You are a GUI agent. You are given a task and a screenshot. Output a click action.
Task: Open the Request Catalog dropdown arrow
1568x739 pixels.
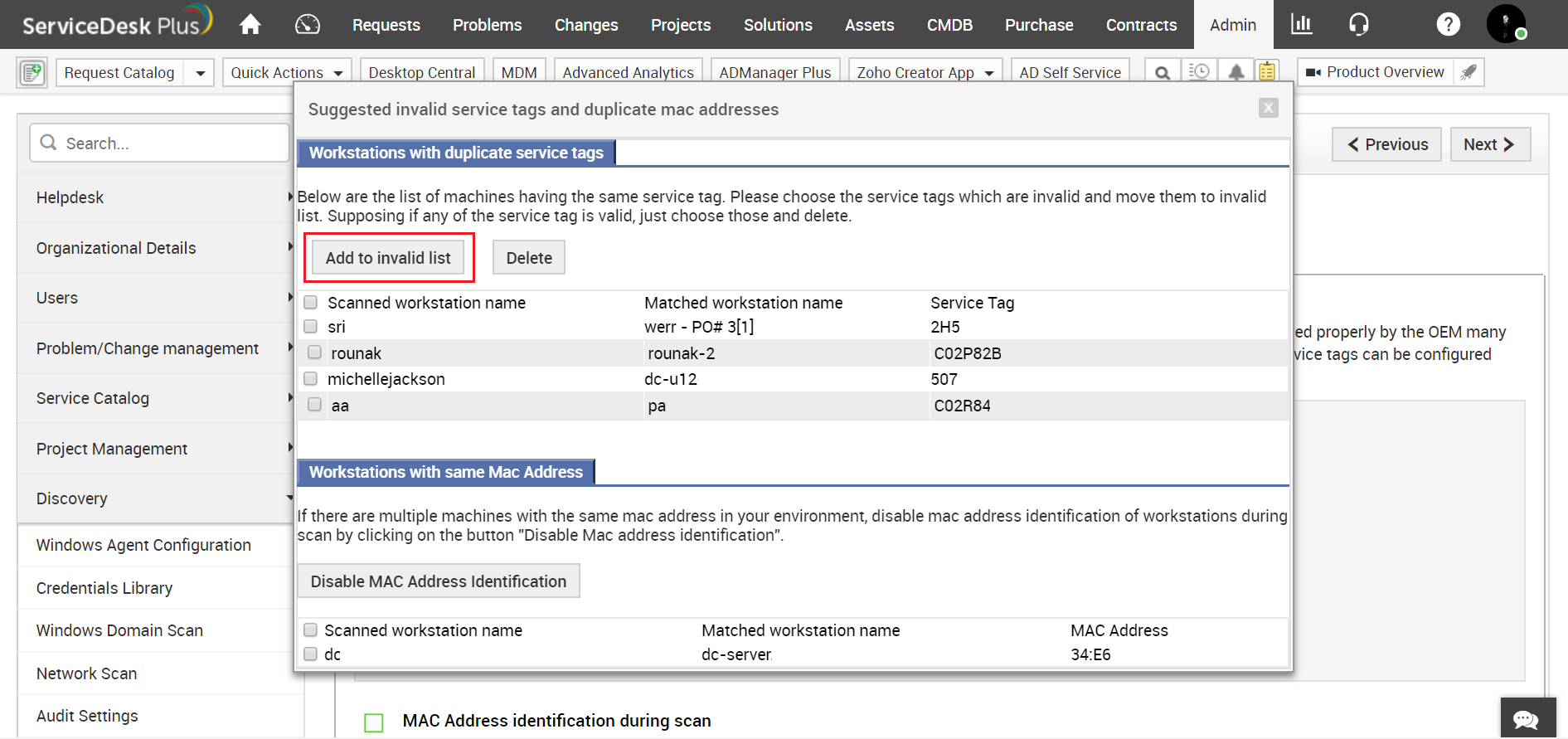200,73
